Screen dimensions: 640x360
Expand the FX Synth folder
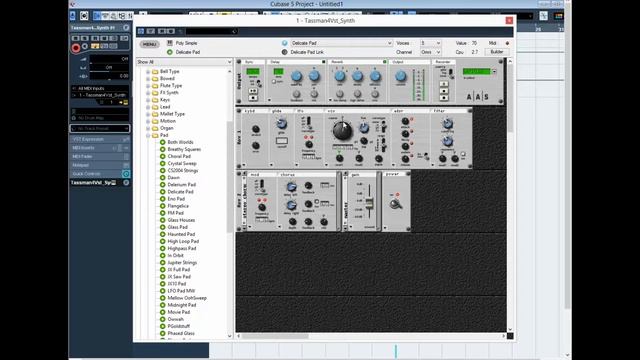pyautogui.click(x=148, y=93)
